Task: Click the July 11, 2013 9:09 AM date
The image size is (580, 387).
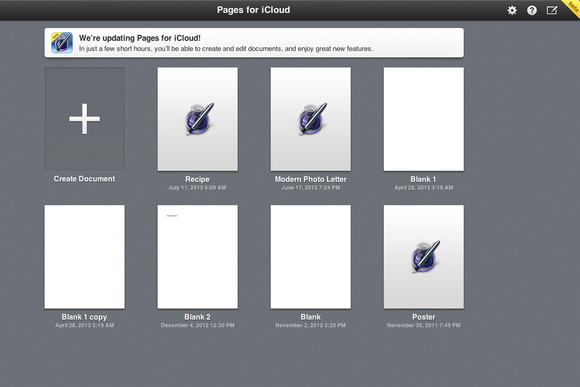Action: click(x=198, y=188)
